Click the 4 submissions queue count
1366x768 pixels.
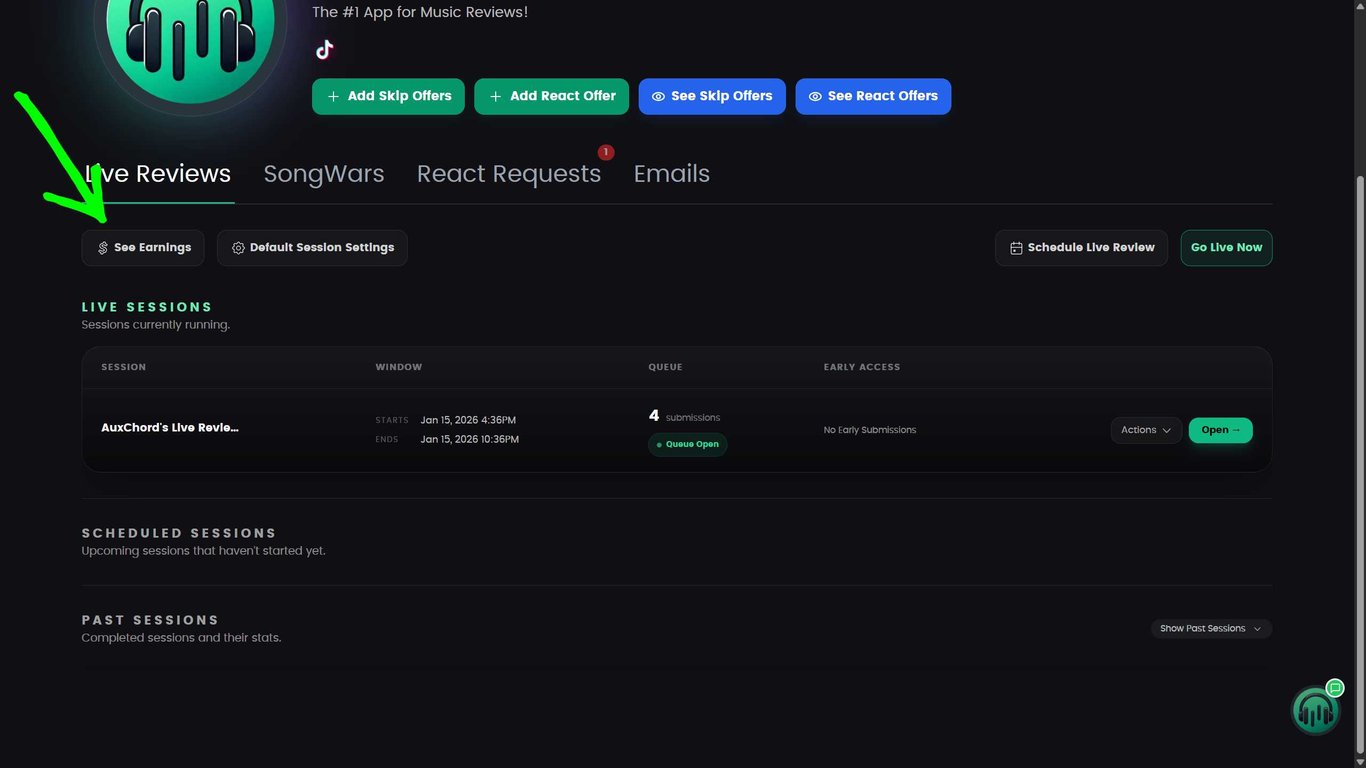click(684, 416)
